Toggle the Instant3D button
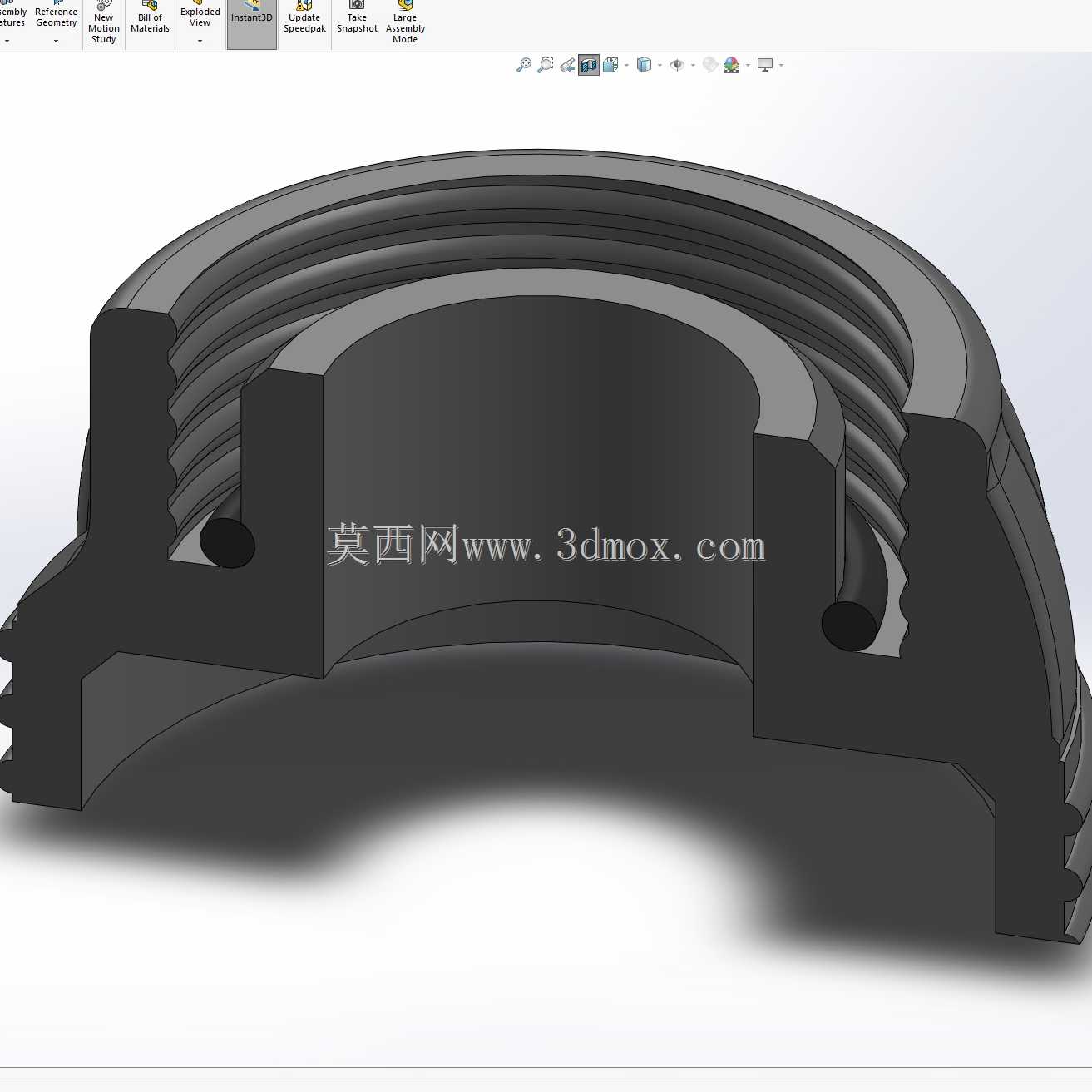Image resolution: width=1092 pixels, height=1092 pixels. 252,23
